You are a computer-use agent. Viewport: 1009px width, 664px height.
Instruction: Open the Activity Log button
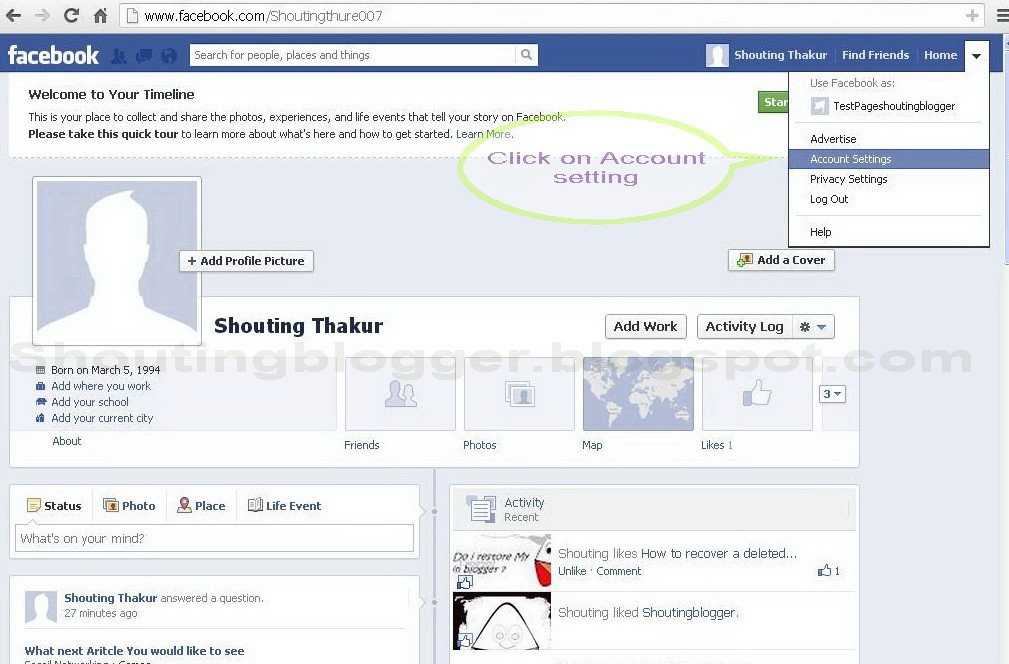[745, 327]
